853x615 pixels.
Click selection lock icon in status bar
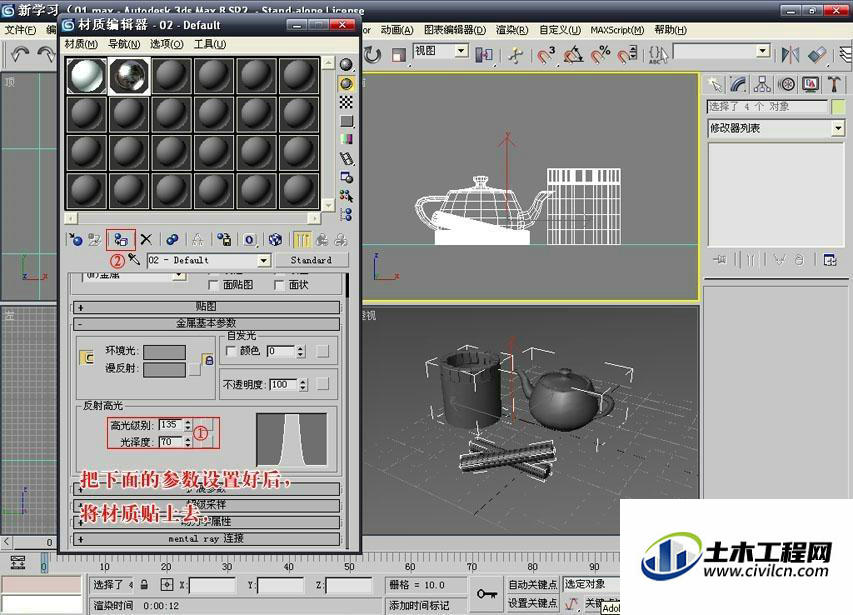144,585
